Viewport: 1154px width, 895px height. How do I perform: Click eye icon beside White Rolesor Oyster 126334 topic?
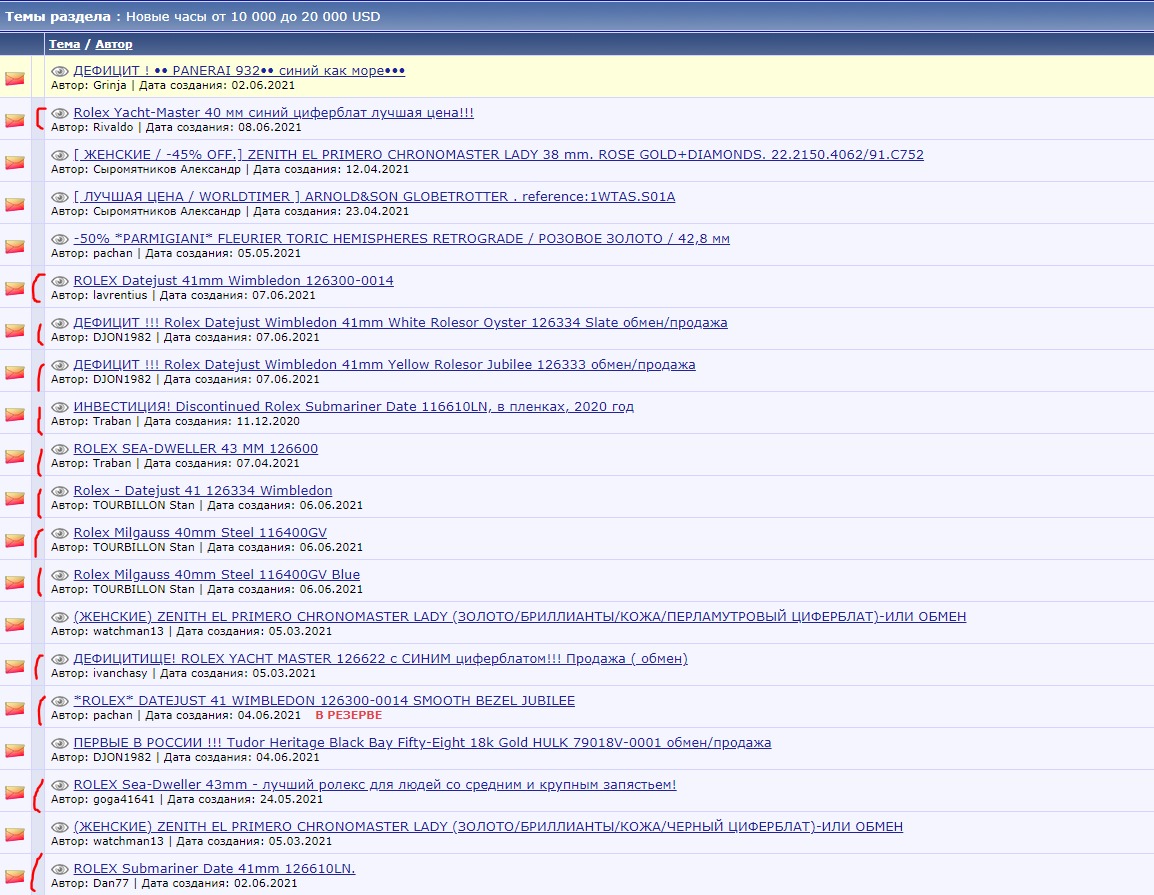pos(60,323)
